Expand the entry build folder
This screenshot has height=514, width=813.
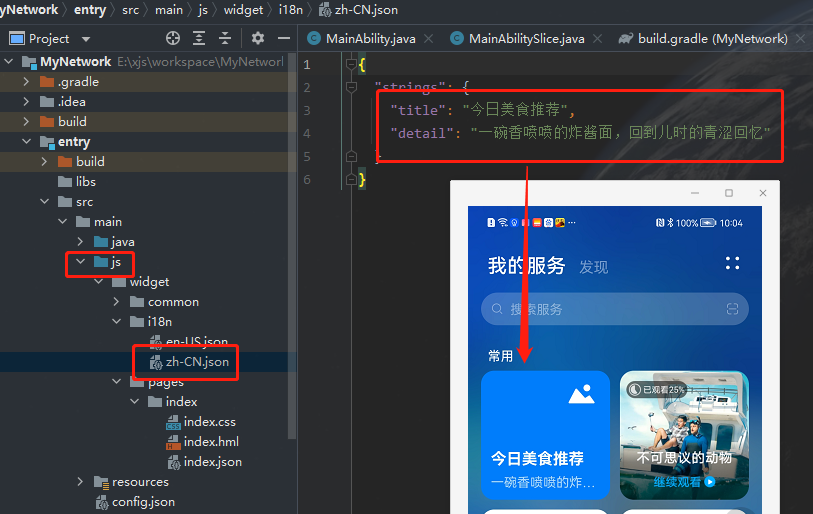tap(45, 161)
